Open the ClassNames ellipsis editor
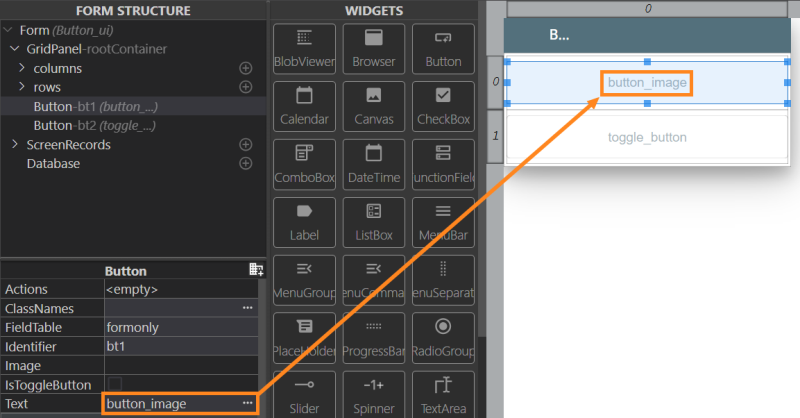Screen dimensions: 800x418 [x=248, y=308]
